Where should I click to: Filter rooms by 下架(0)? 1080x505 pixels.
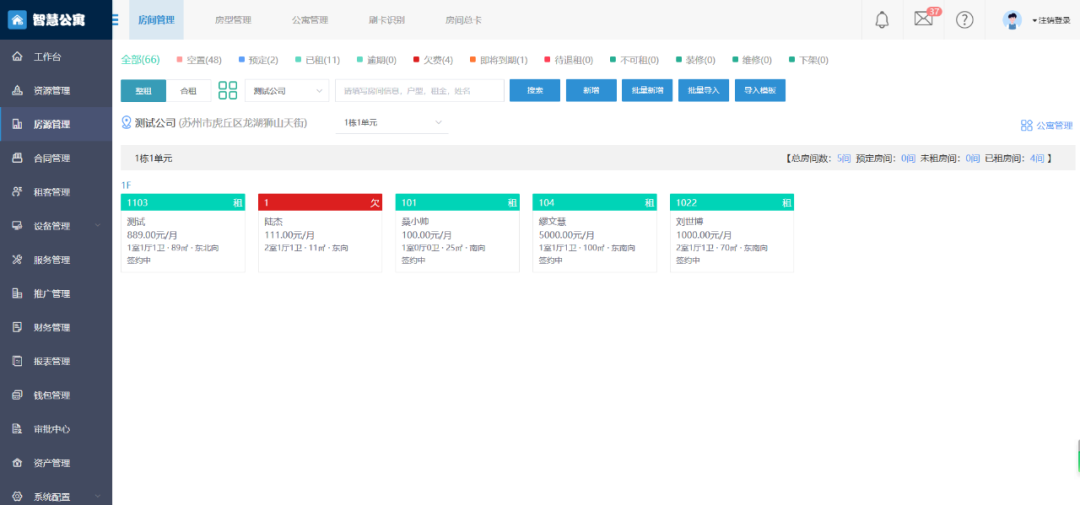[809, 60]
